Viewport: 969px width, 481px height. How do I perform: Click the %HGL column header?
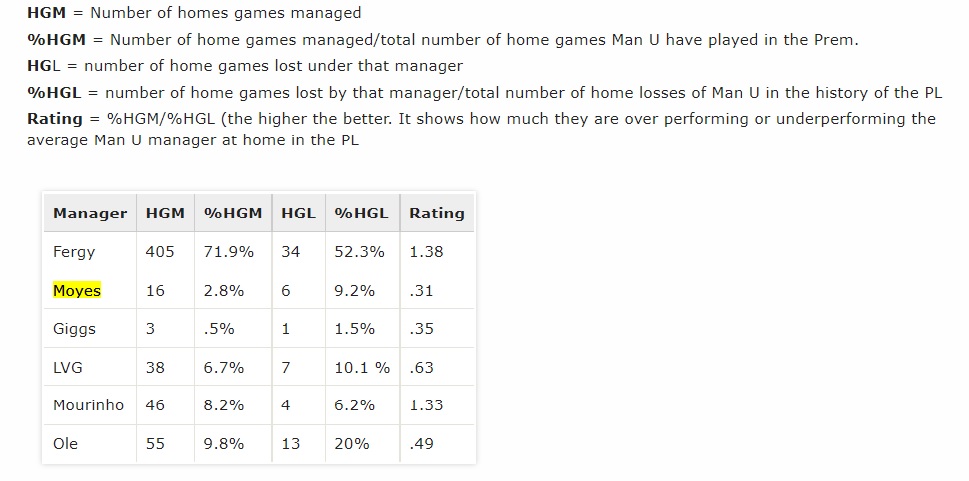point(362,213)
